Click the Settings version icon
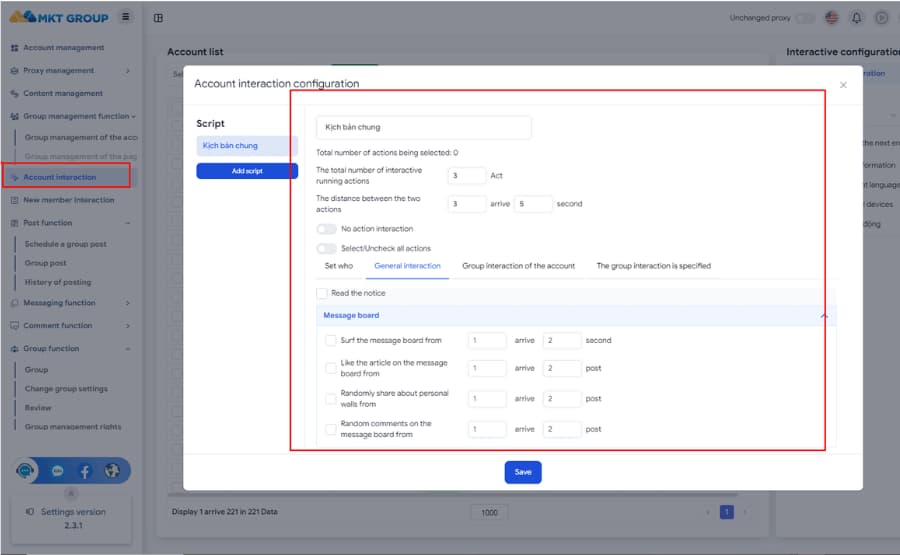Viewport: 900px width, 555px height. point(30,511)
